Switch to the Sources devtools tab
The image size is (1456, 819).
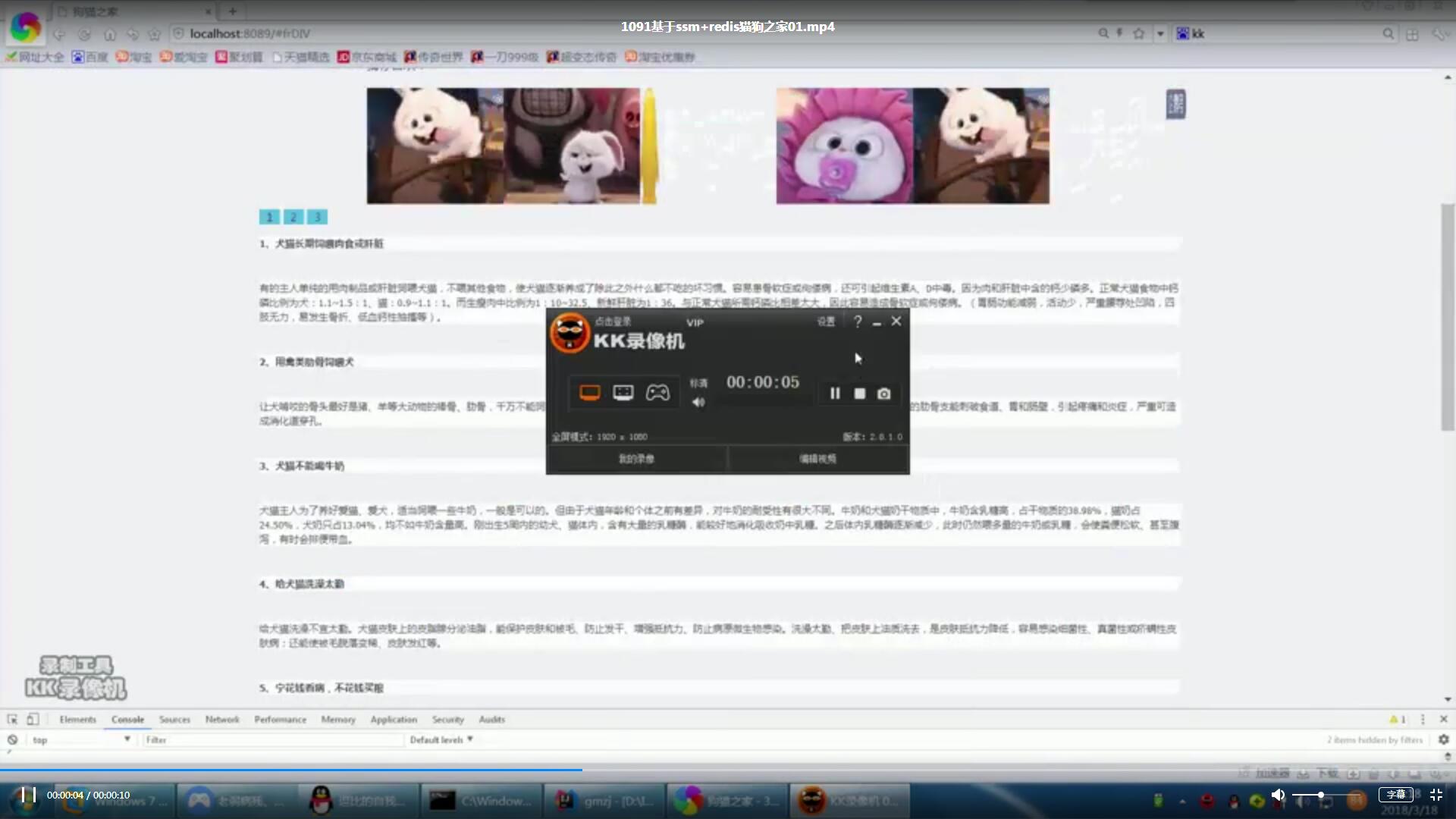coord(174,719)
